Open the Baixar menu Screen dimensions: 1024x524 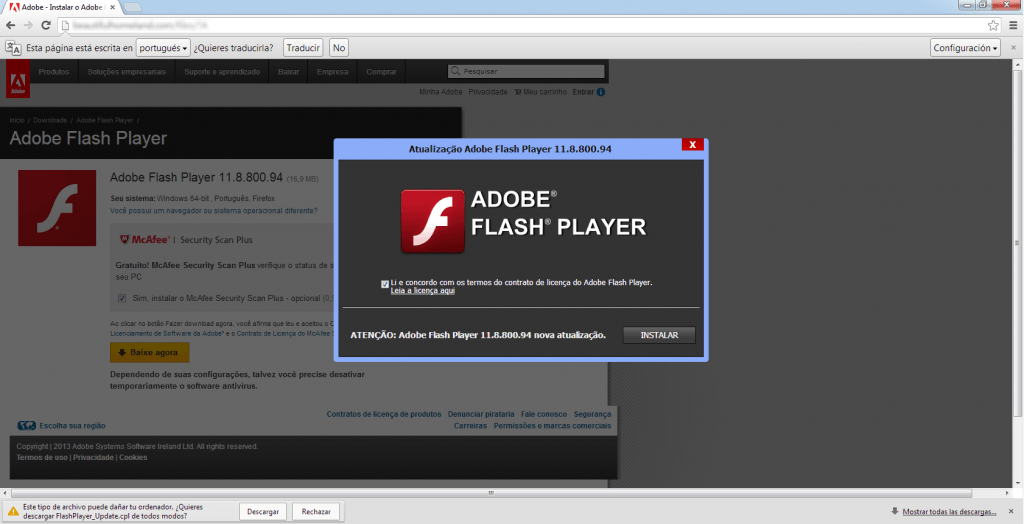(288, 72)
